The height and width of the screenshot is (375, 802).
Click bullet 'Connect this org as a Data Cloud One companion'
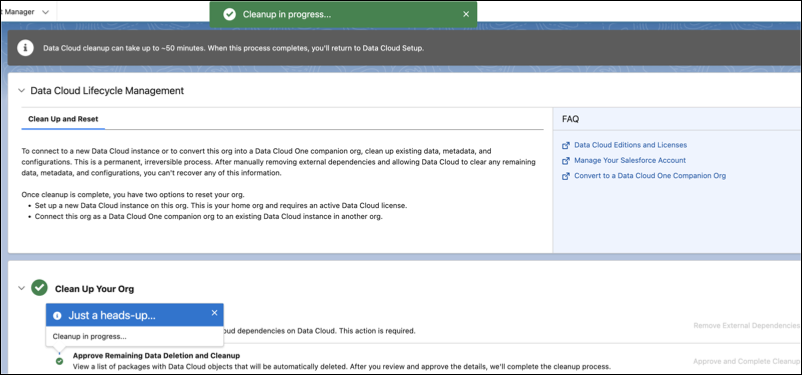pos(209,216)
